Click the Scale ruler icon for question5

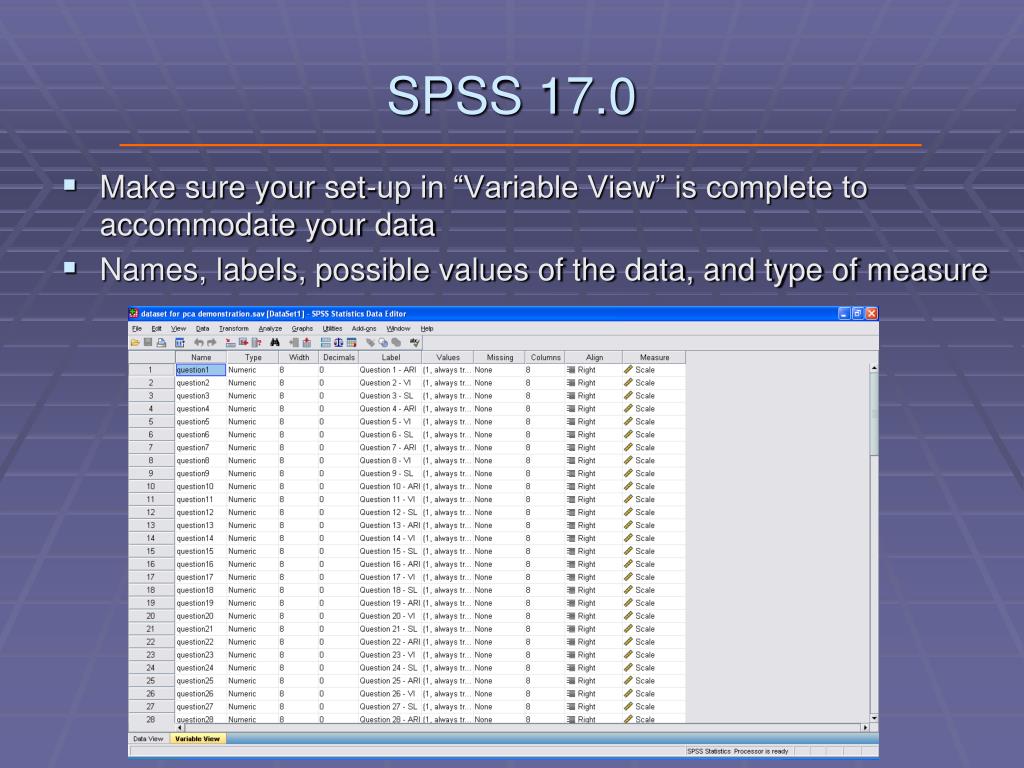pos(628,421)
